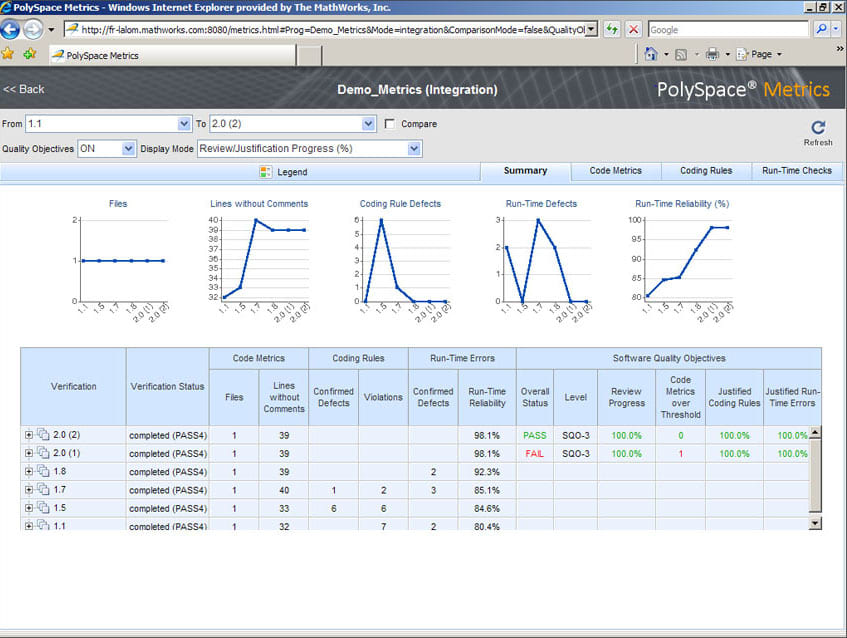Click the RSS feeds icon
This screenshot has width=847, height=638.
click(680, 53)
